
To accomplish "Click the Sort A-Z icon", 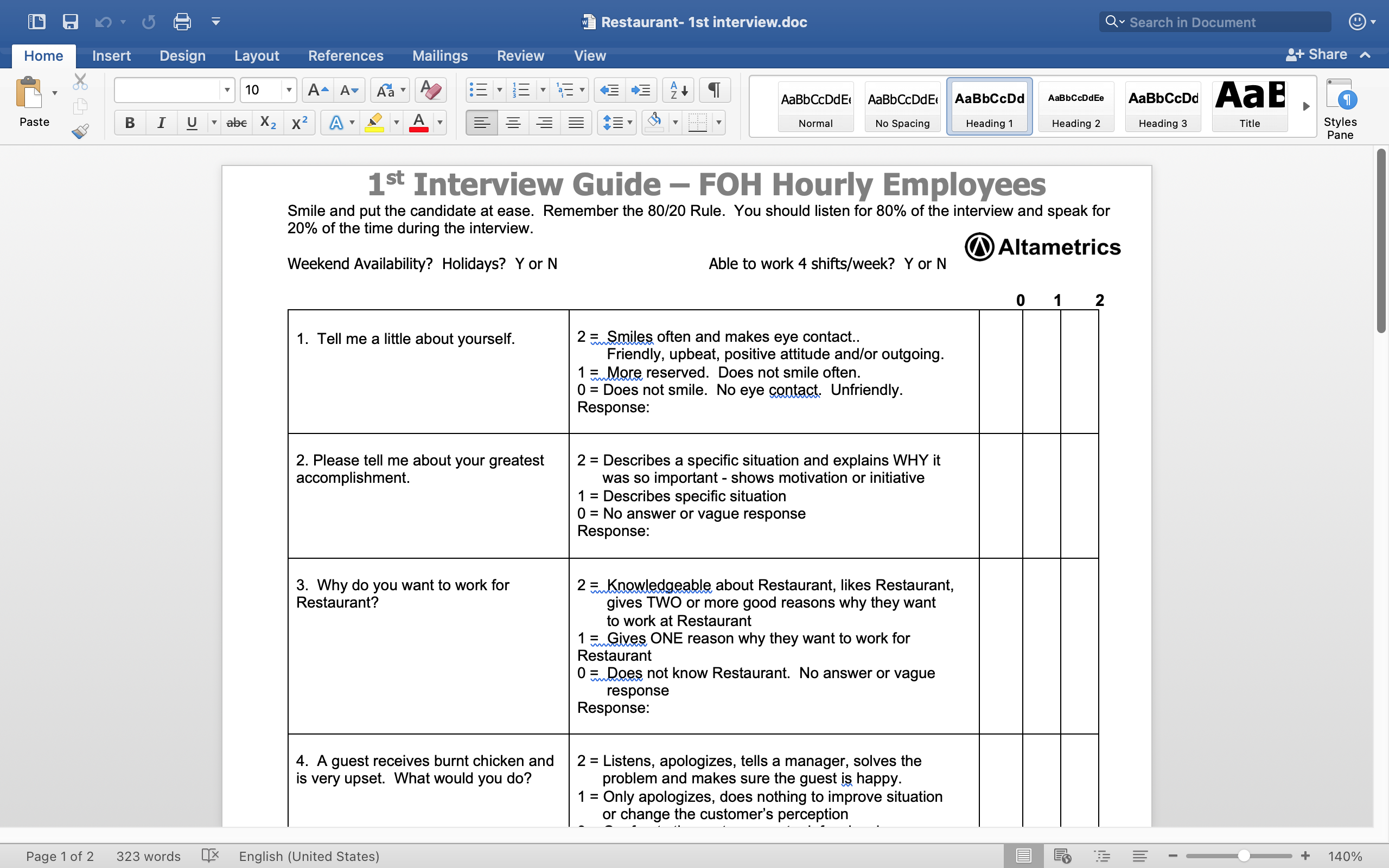I will 678,90.
